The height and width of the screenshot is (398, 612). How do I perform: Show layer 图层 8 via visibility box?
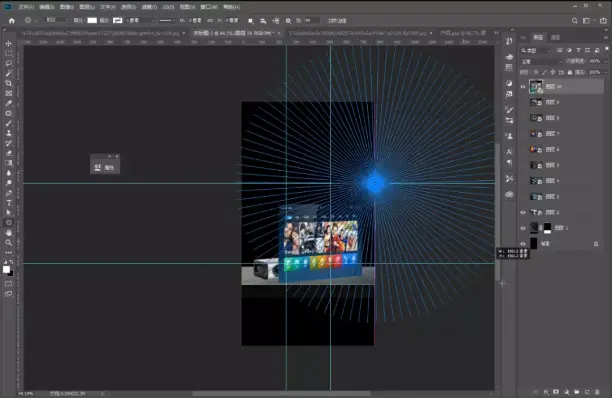pyautogui.click(x=523, y=118)
